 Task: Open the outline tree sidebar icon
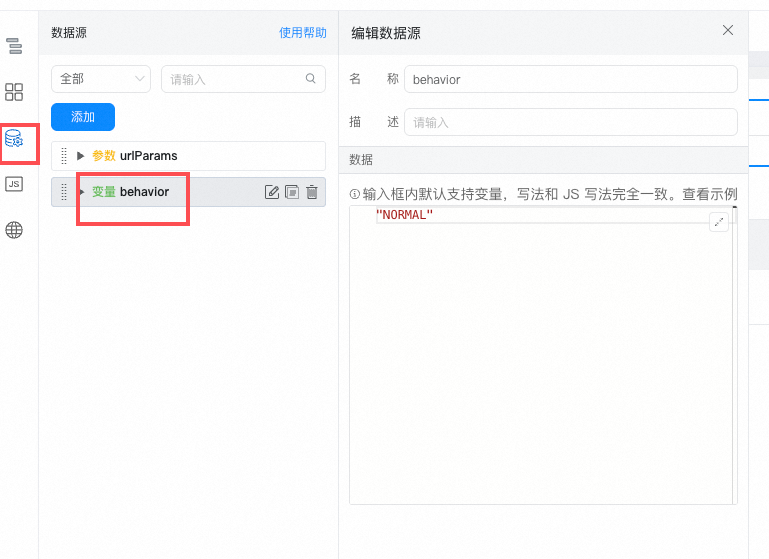pos(14,46)
